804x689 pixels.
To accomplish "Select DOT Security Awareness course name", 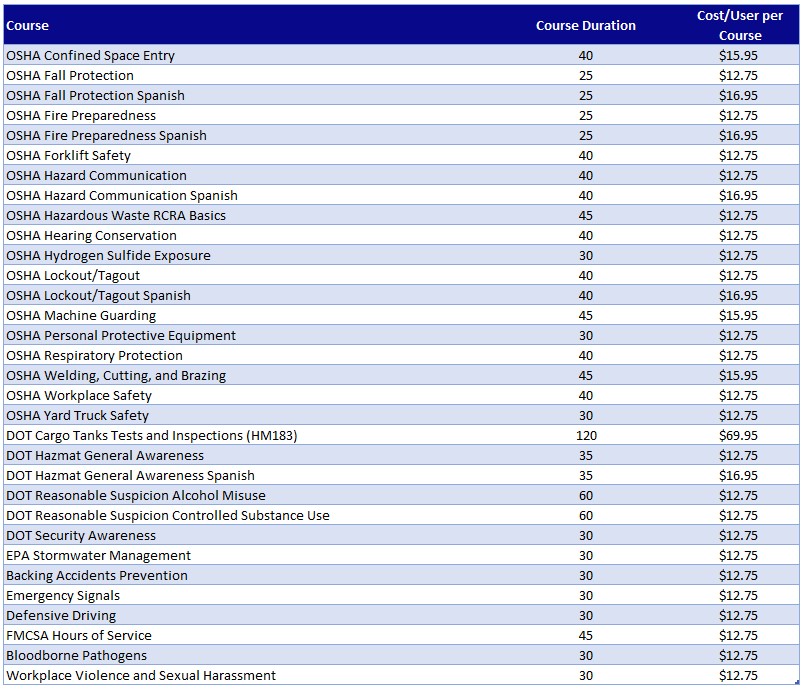I will [81, 535].
